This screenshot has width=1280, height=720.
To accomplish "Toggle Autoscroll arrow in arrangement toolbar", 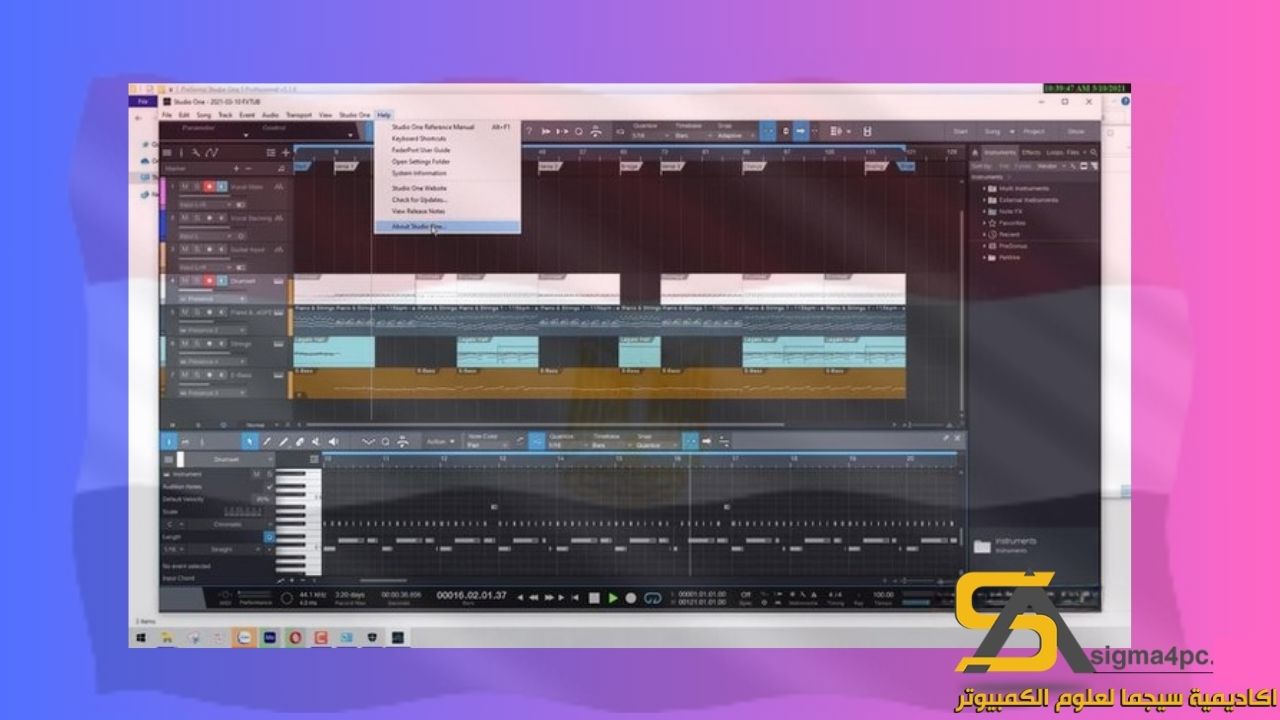I will click(800, 131).
